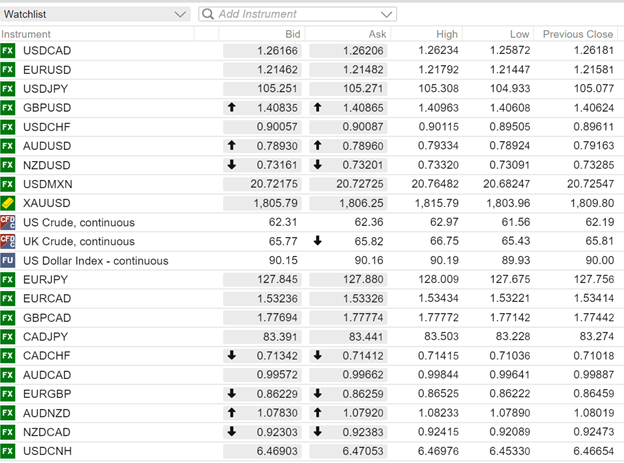
Task: Sort by the Bid column header
Action: coord(289,34)
